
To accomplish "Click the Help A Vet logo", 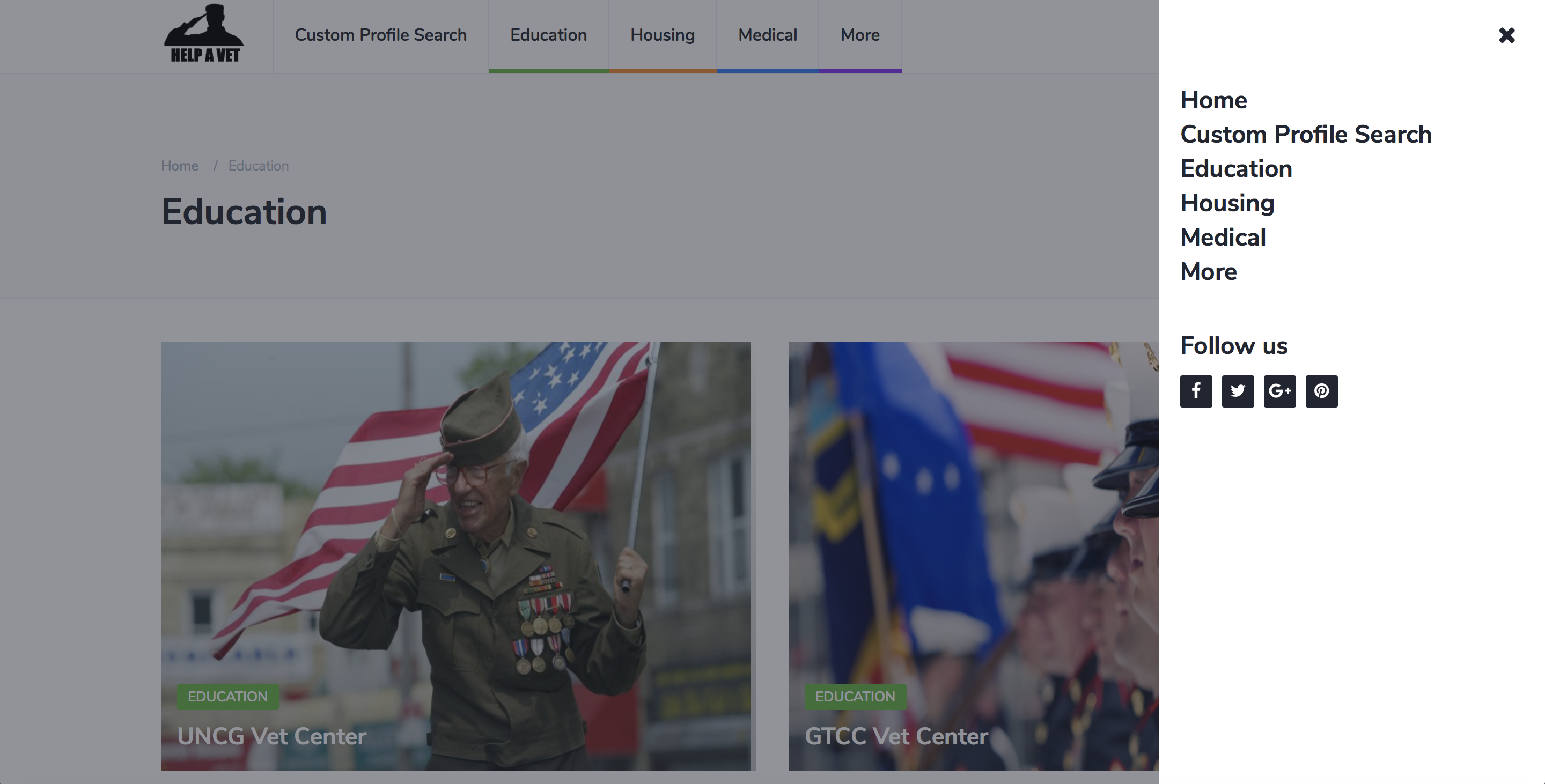I will 204,34.
